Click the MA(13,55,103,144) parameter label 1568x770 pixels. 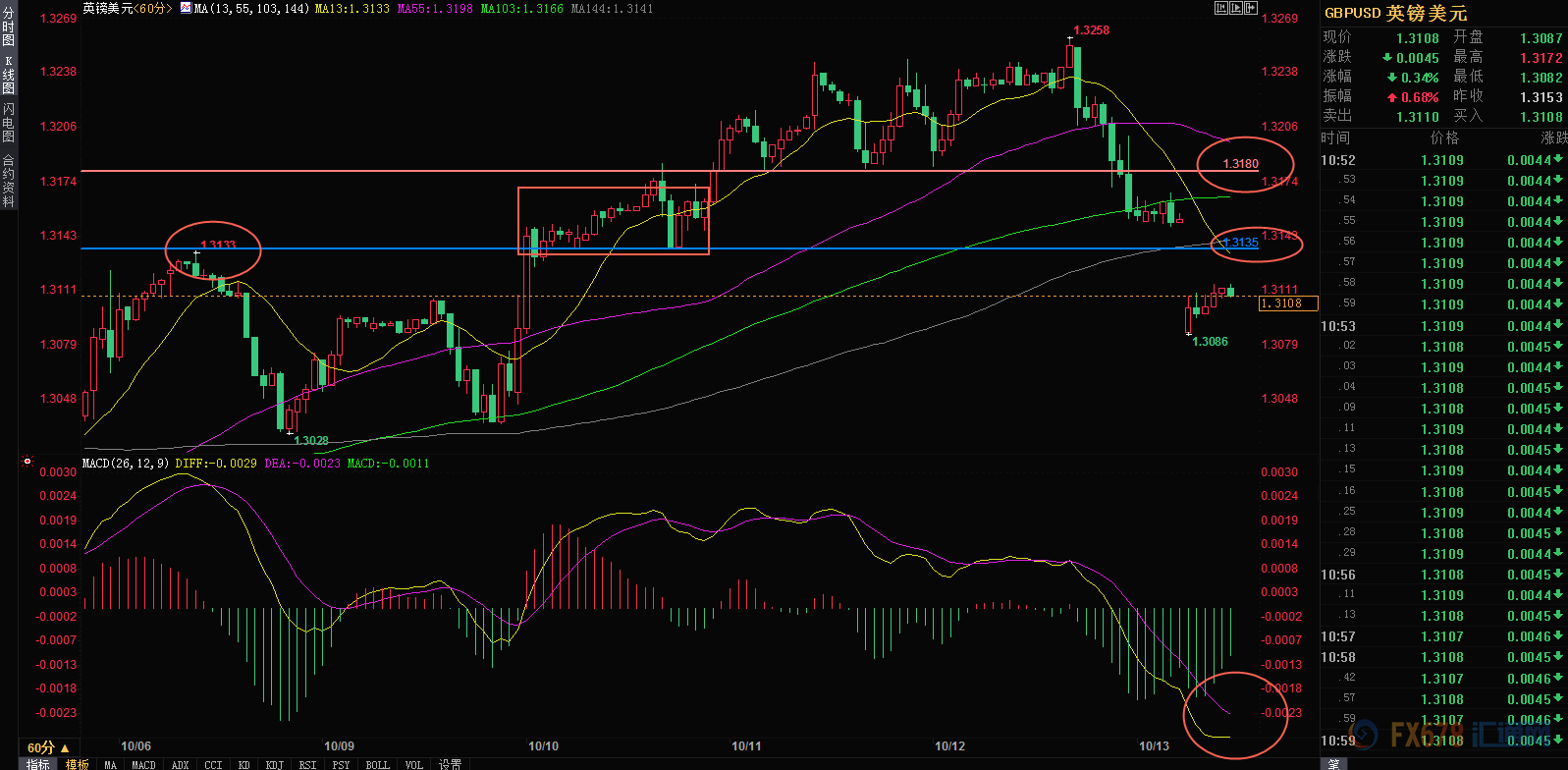(x=252, y=8)
